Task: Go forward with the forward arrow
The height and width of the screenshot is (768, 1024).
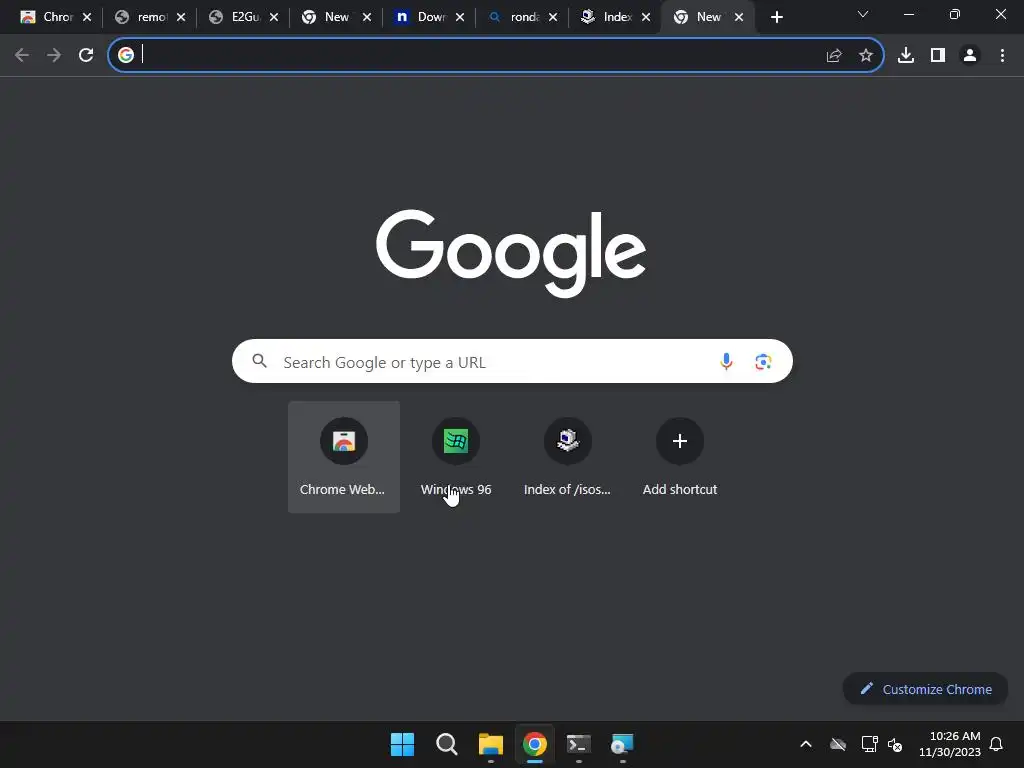Action: 54,56
